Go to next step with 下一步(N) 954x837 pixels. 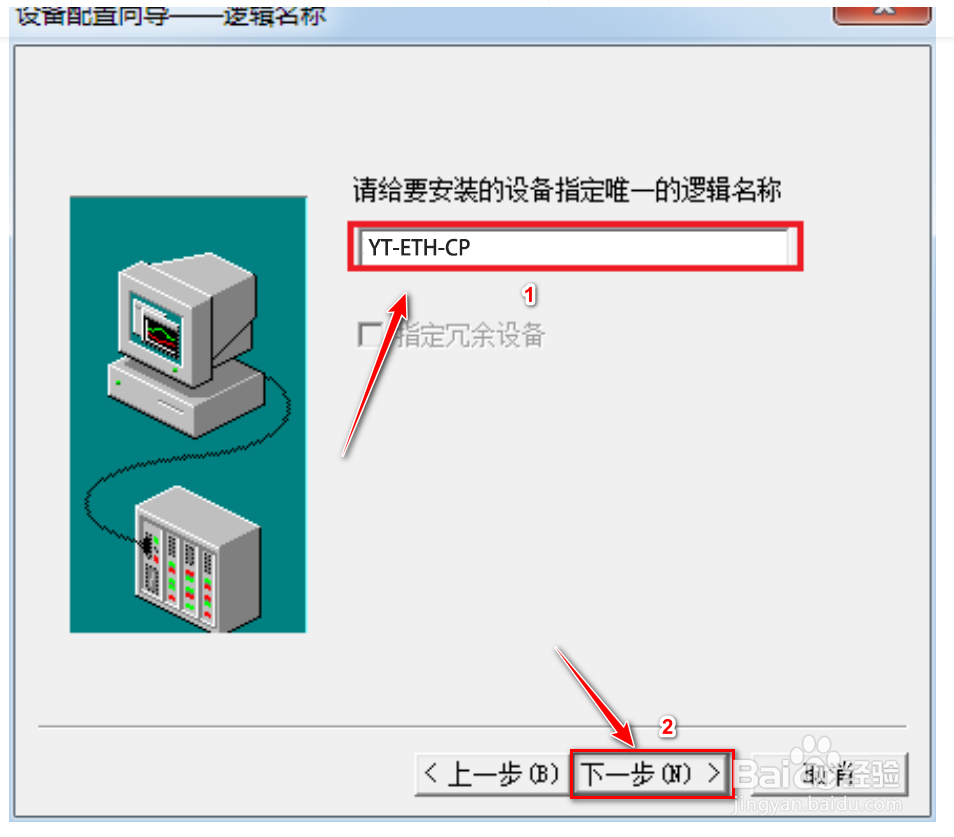652,774
